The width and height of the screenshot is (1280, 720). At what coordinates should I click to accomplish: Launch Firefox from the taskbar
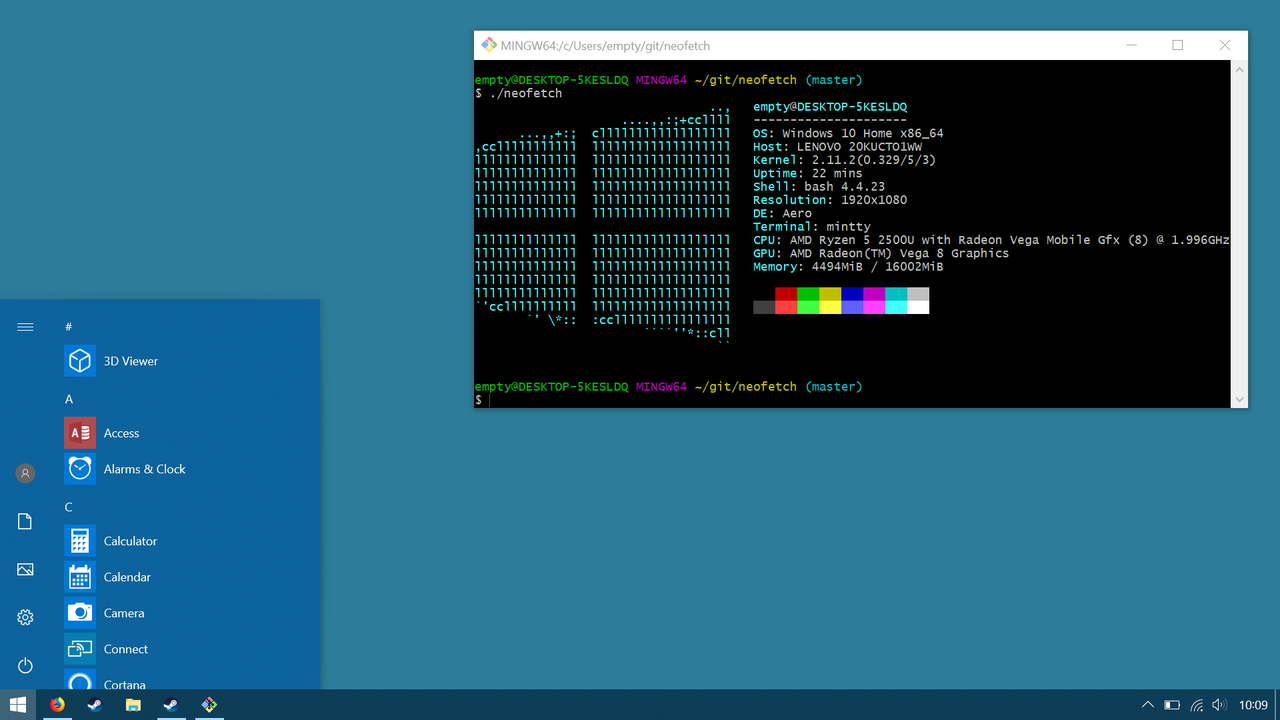tap(57, 705)
